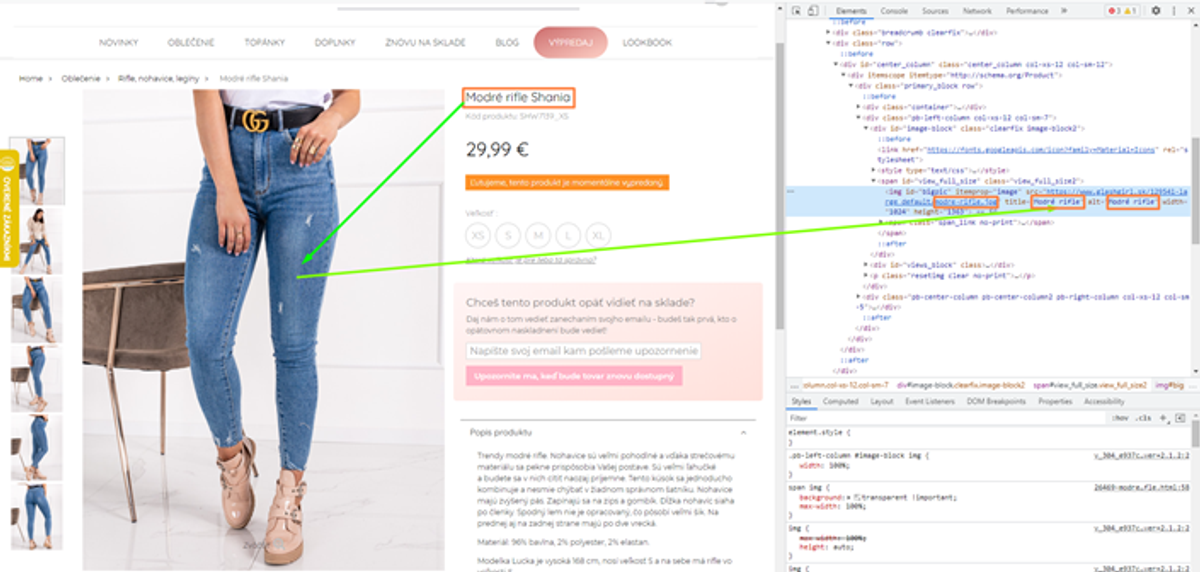Toggle :hov element state panel
This screenshot has width=1200, height=572.
(x=1120, y=418)
